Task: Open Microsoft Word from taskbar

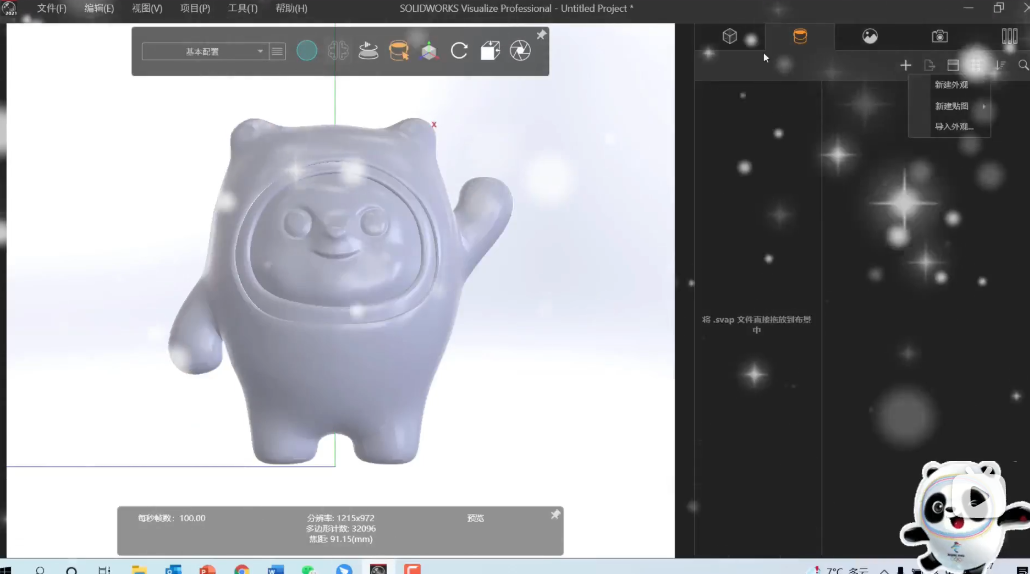Action: tap(275, 569)
